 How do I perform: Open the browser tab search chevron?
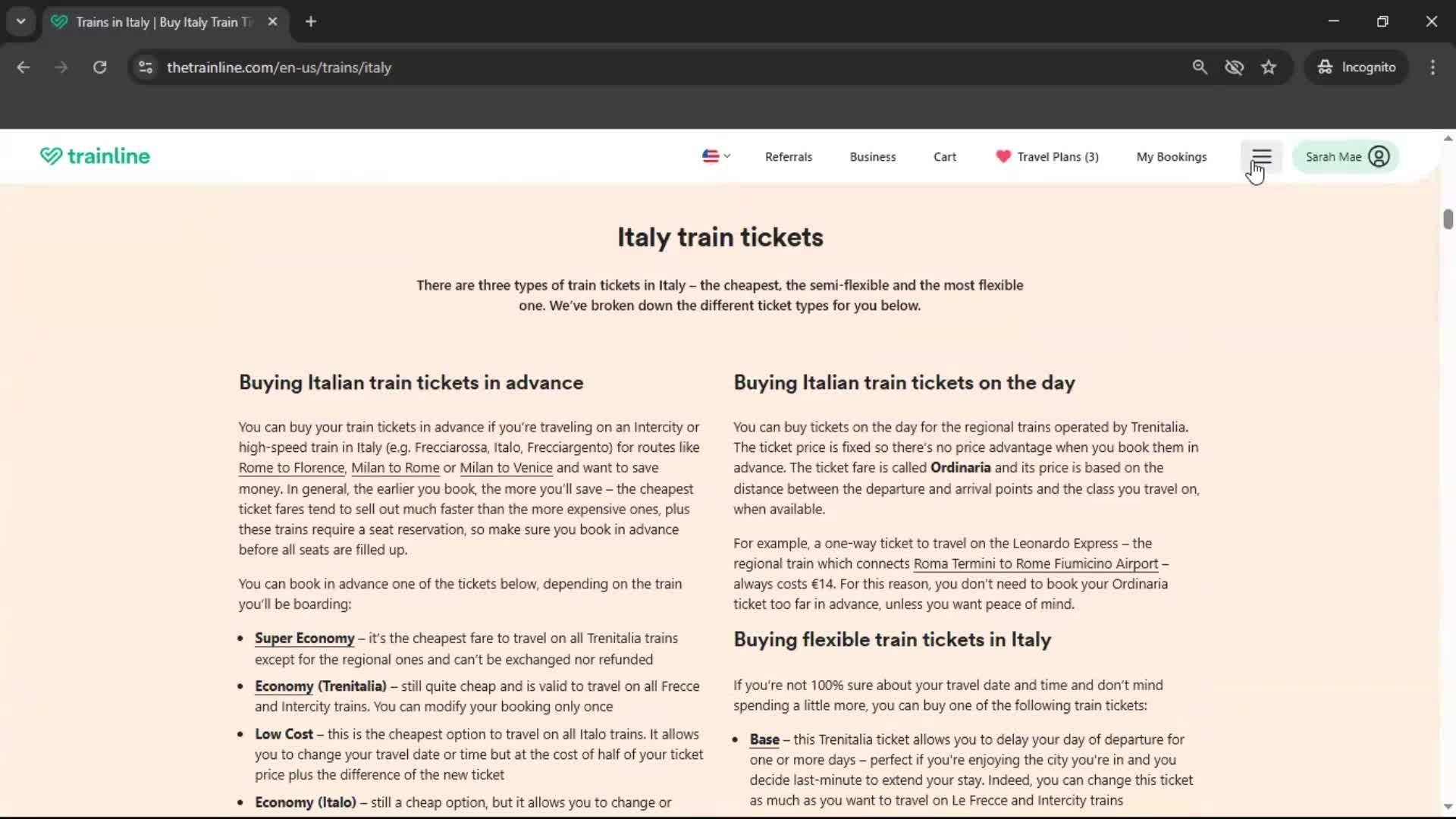tap(20, 20)
